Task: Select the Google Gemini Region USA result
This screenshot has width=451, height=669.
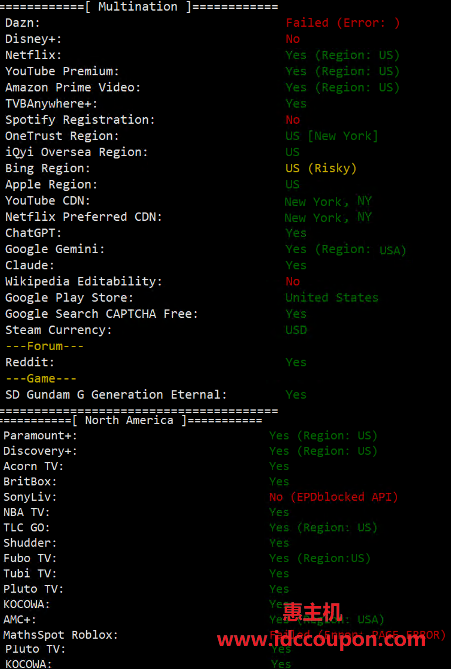Action: [x=346, y=250]
